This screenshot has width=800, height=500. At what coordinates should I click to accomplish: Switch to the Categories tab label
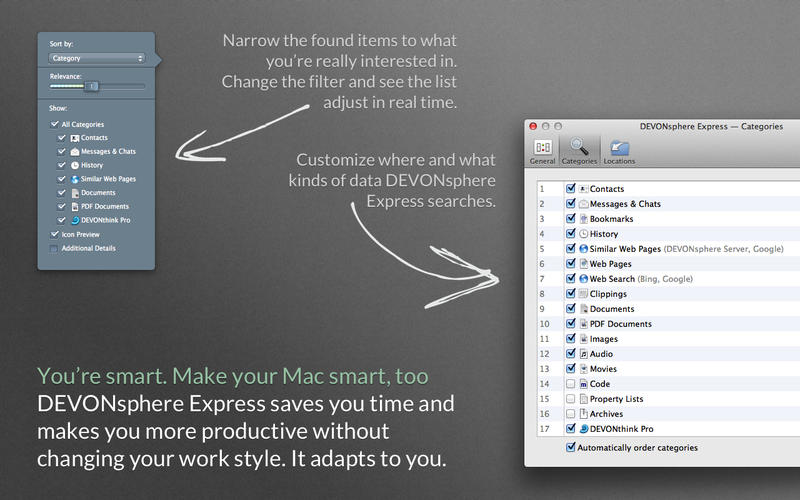(x=579, y=161)
